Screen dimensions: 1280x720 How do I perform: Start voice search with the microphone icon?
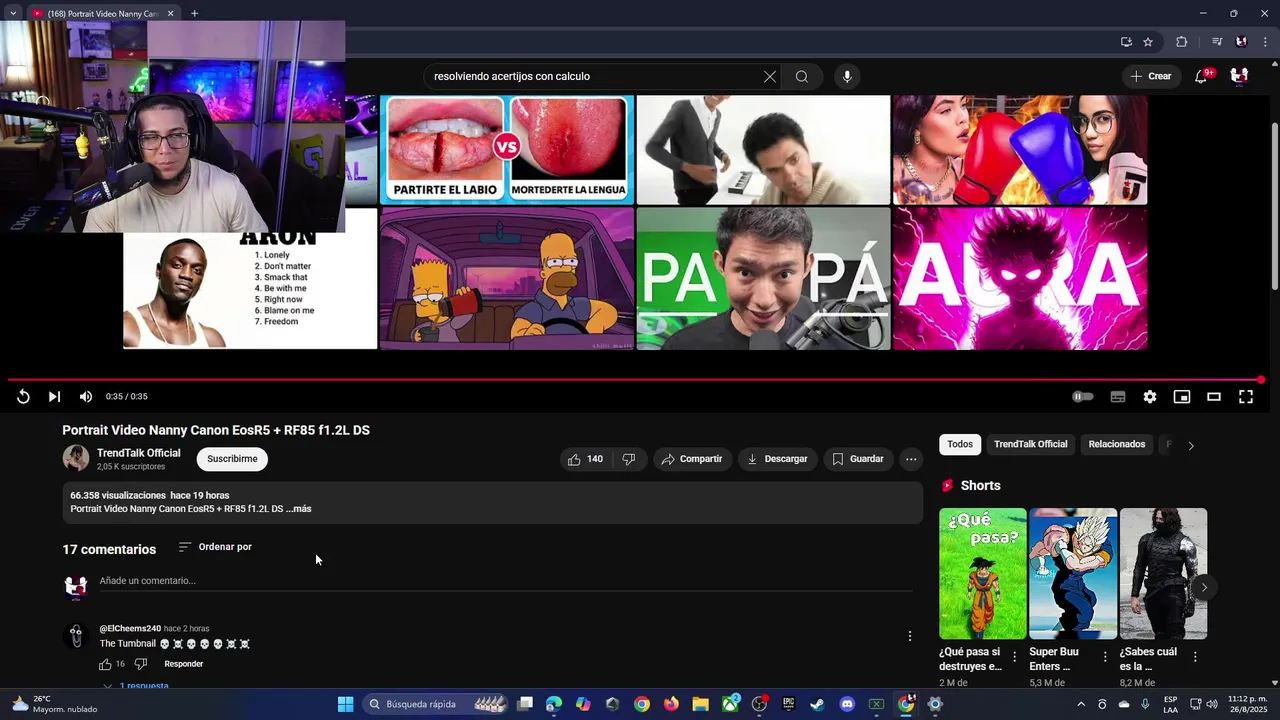coord(847,77)
